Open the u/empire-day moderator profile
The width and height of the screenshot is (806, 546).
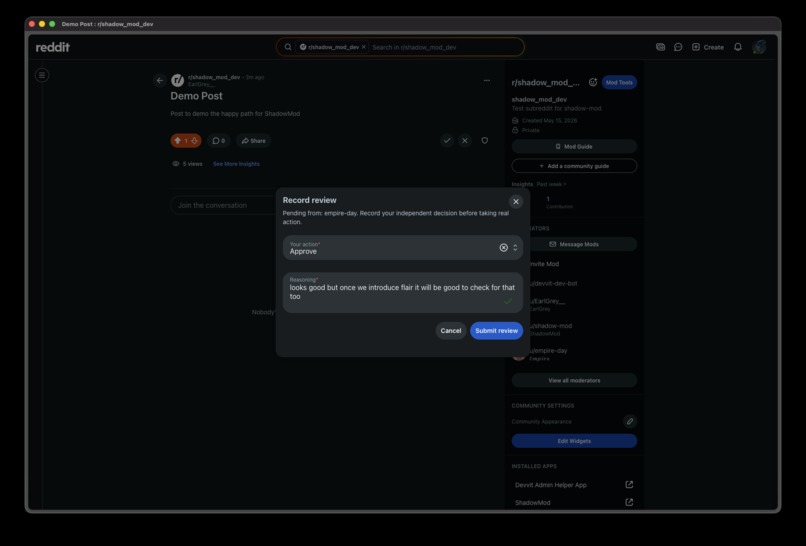click(549, 351)
